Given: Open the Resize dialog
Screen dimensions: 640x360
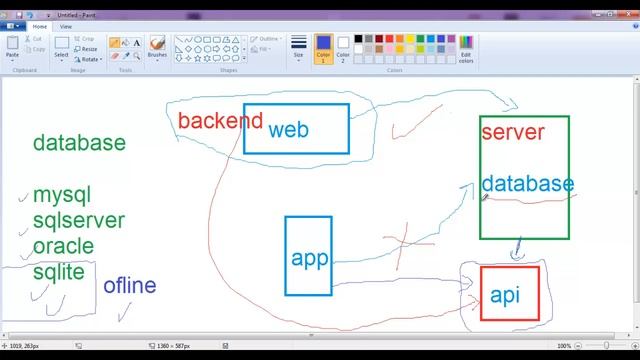Looking at the screenshot, I should (x=86, y=49).
